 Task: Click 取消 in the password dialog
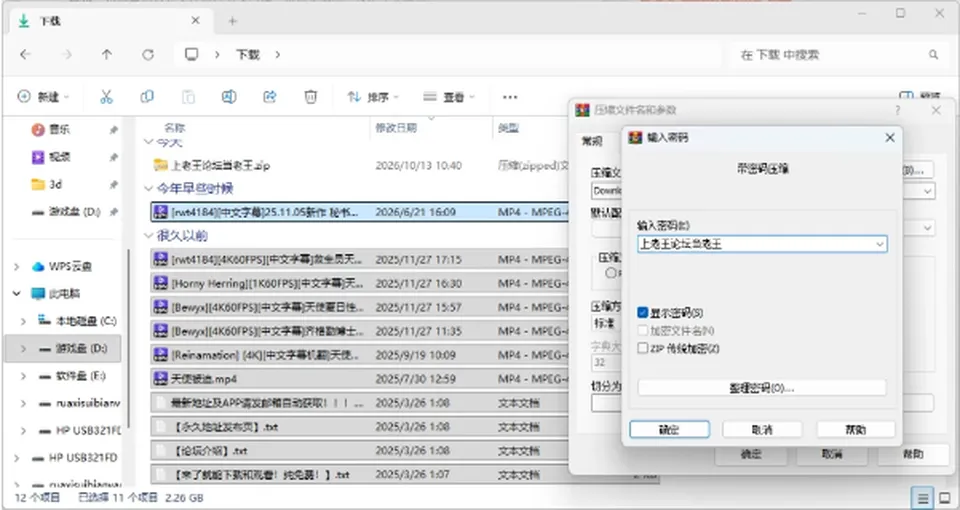click(x=762, y=430)
